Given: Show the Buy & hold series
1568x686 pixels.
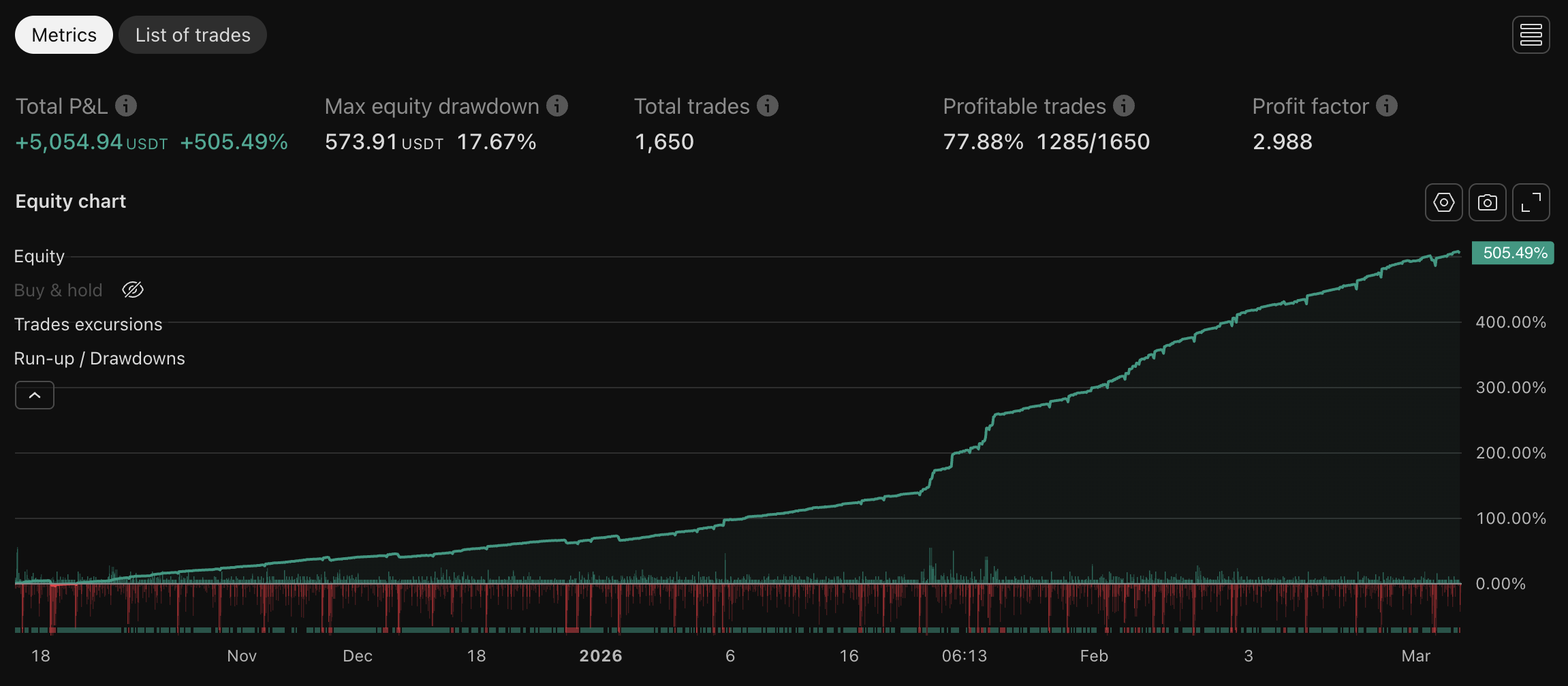Looking at the screenshot, I should [133, 290].
